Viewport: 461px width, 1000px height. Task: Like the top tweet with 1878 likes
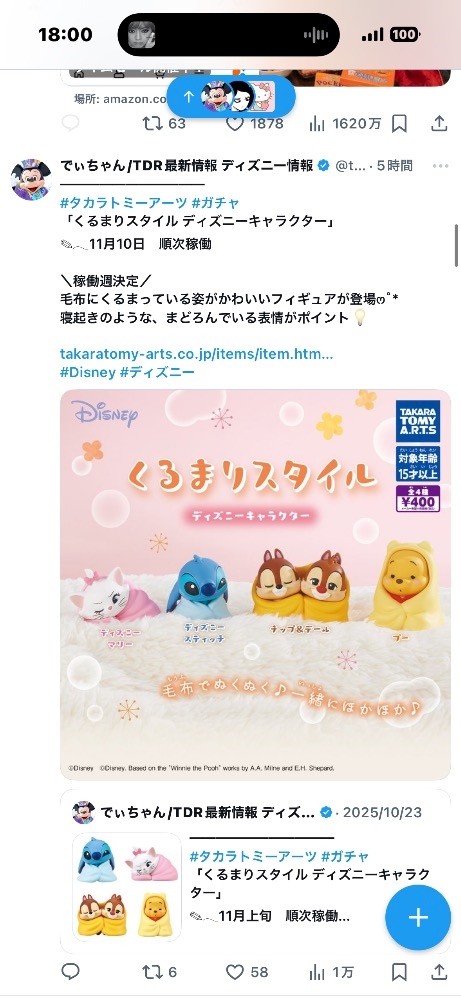(x=255, y=123)
